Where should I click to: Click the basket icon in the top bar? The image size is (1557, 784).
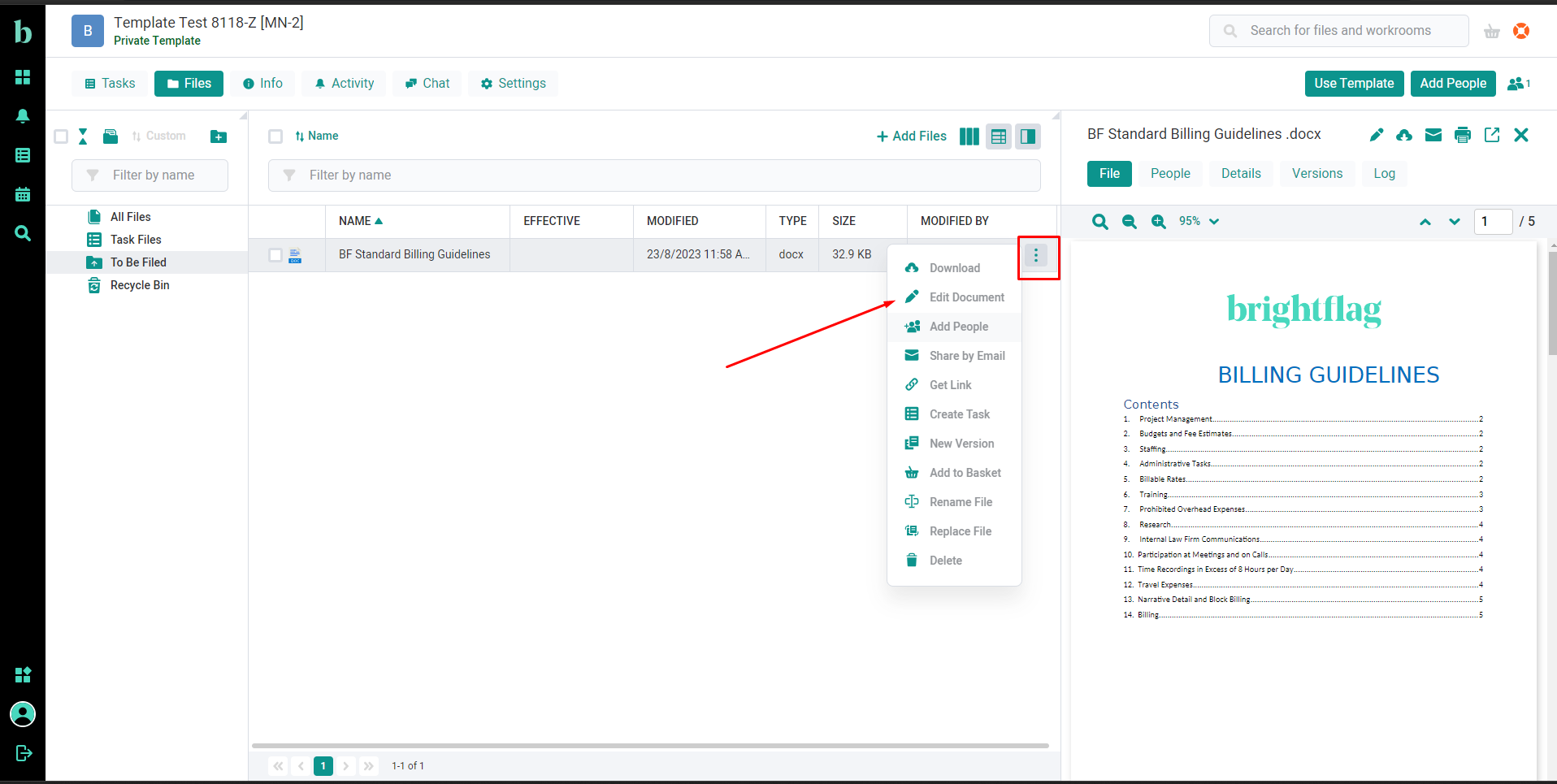(1492, 31)
